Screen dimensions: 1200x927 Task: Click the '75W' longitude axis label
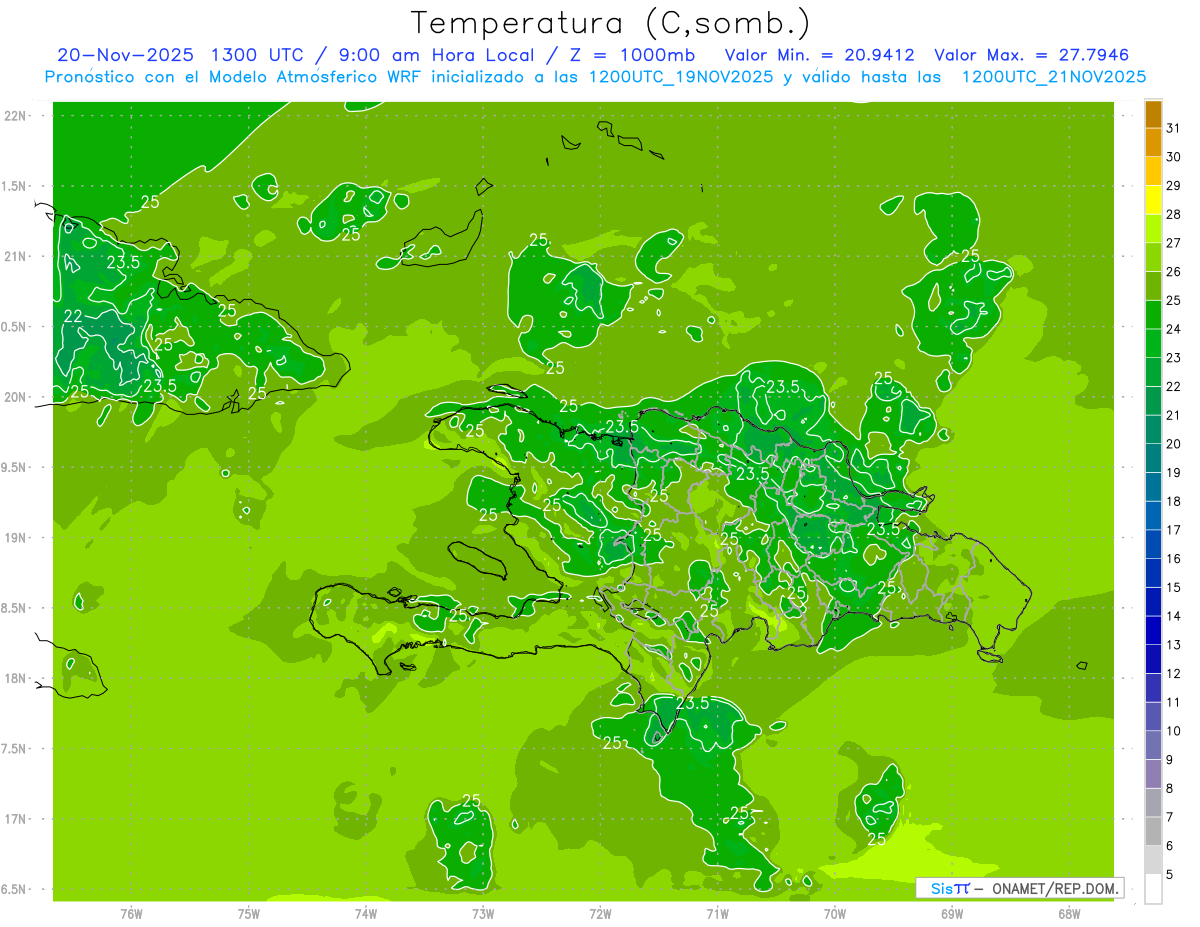click(248, 913)
